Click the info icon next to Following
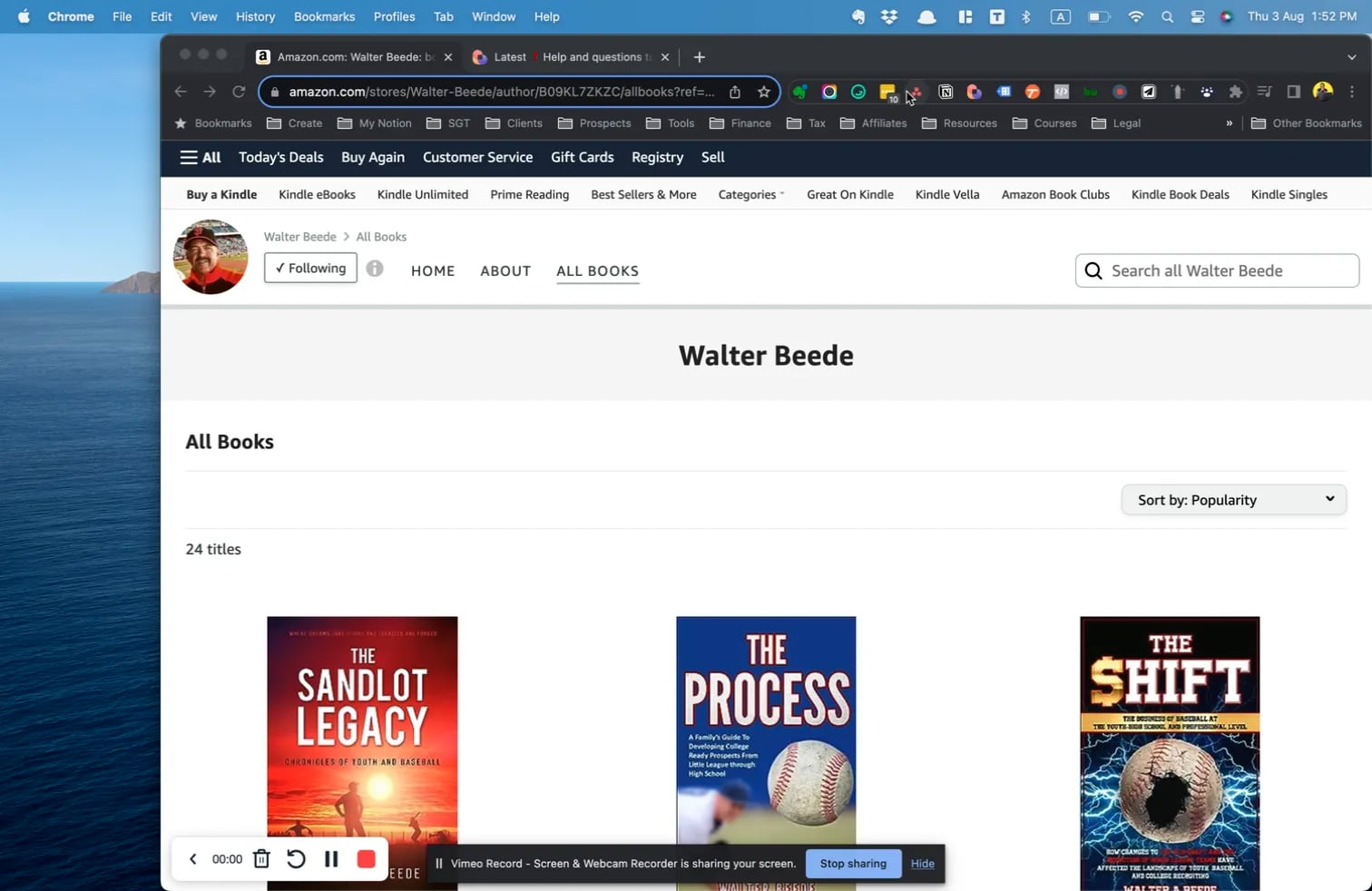Screen dimensions: 1372x891 tap(375, 269)
